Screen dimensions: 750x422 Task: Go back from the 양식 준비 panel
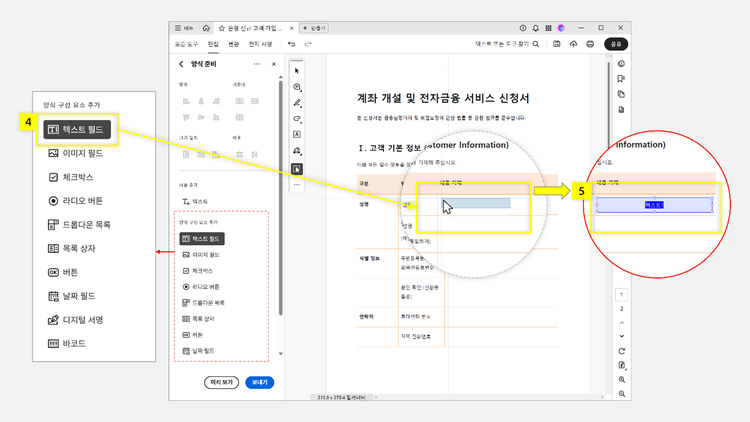pos(181,64)
